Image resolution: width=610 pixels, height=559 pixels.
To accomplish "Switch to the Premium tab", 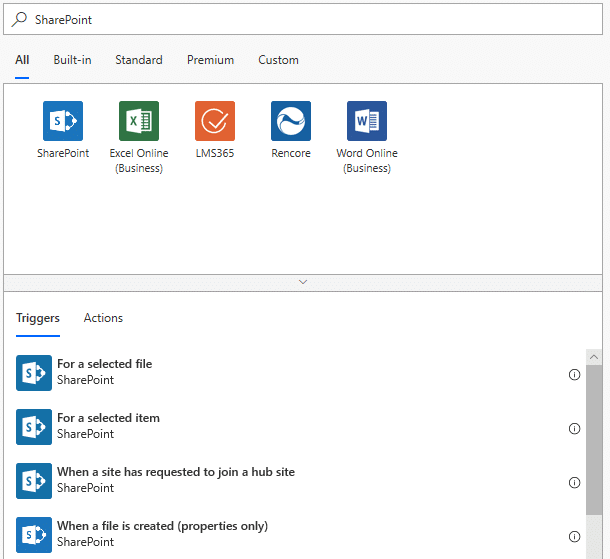I will click(x=210, y=60).
